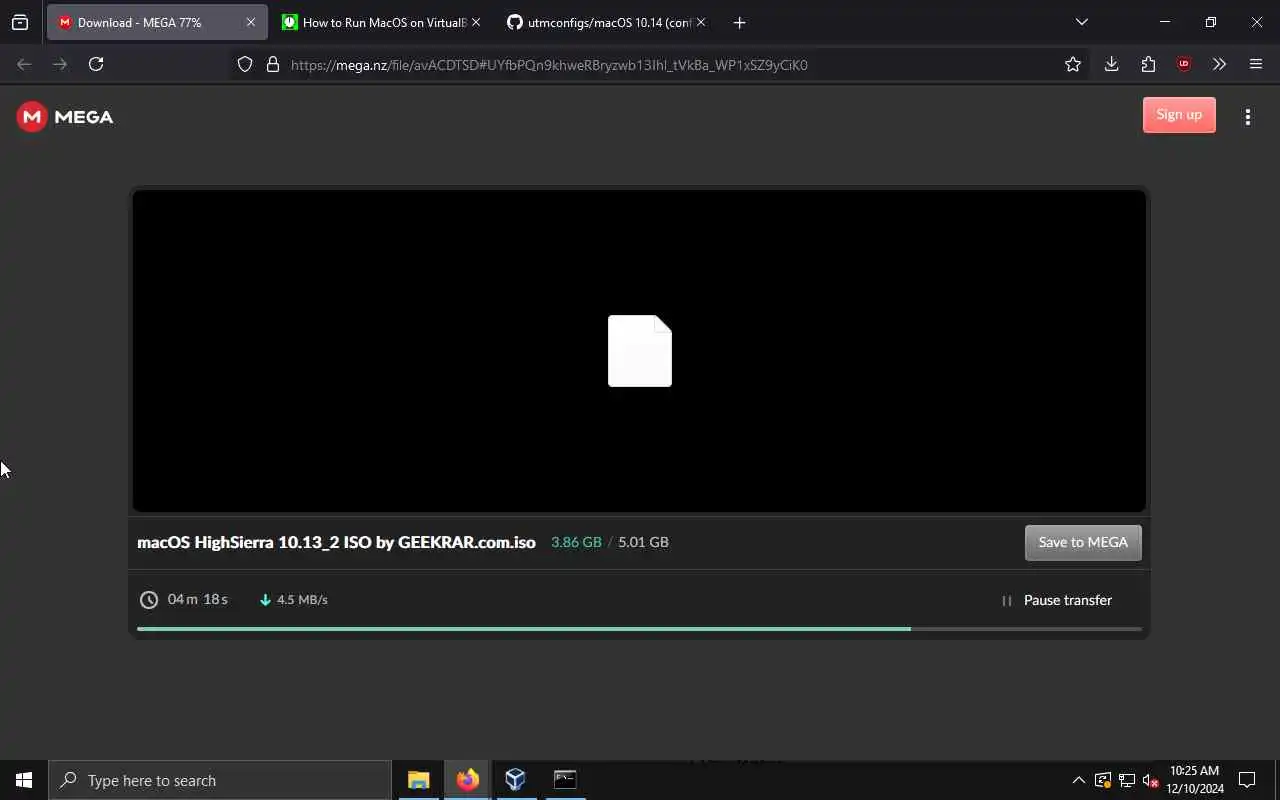The image size is (1280, 800).
Task: Click the site security padlock icon
Action: pos(272,64)
